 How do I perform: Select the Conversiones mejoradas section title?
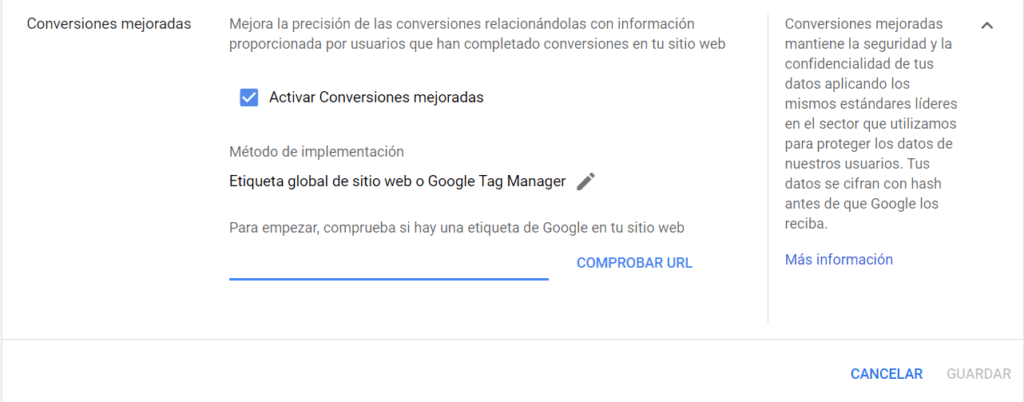(x=109, y=25)
